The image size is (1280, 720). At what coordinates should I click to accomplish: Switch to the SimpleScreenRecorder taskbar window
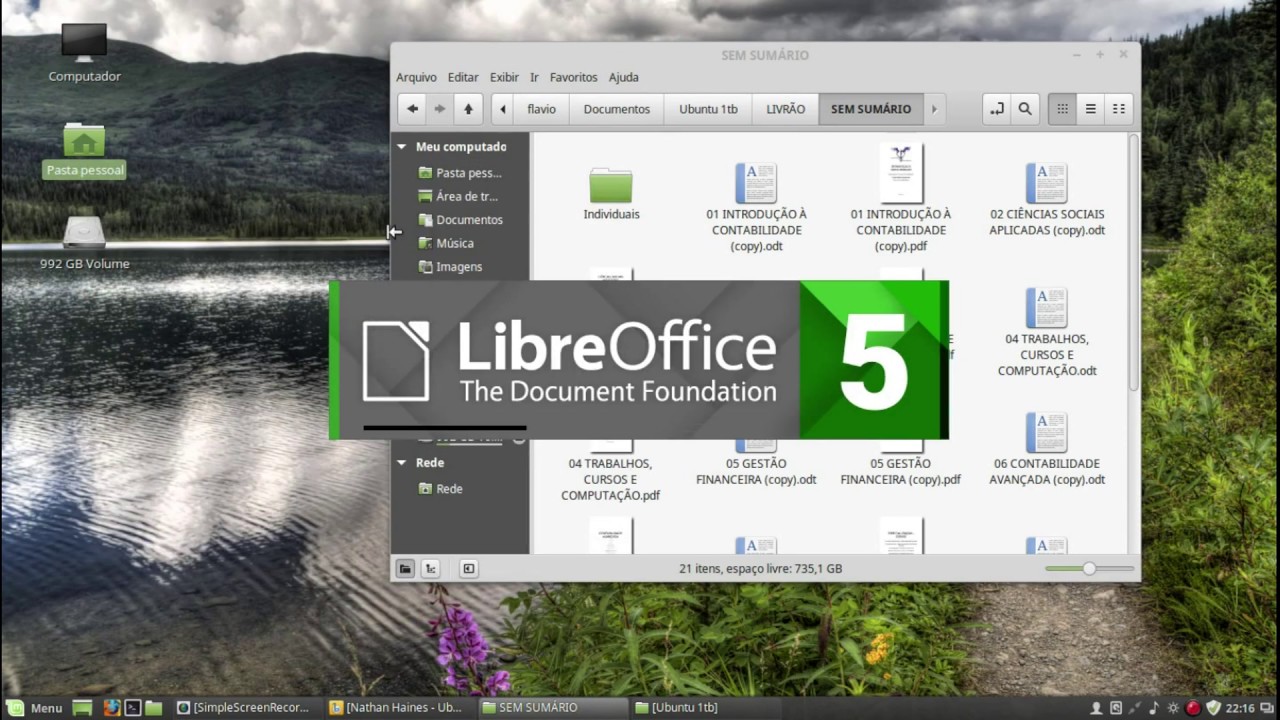pos(244,708)
